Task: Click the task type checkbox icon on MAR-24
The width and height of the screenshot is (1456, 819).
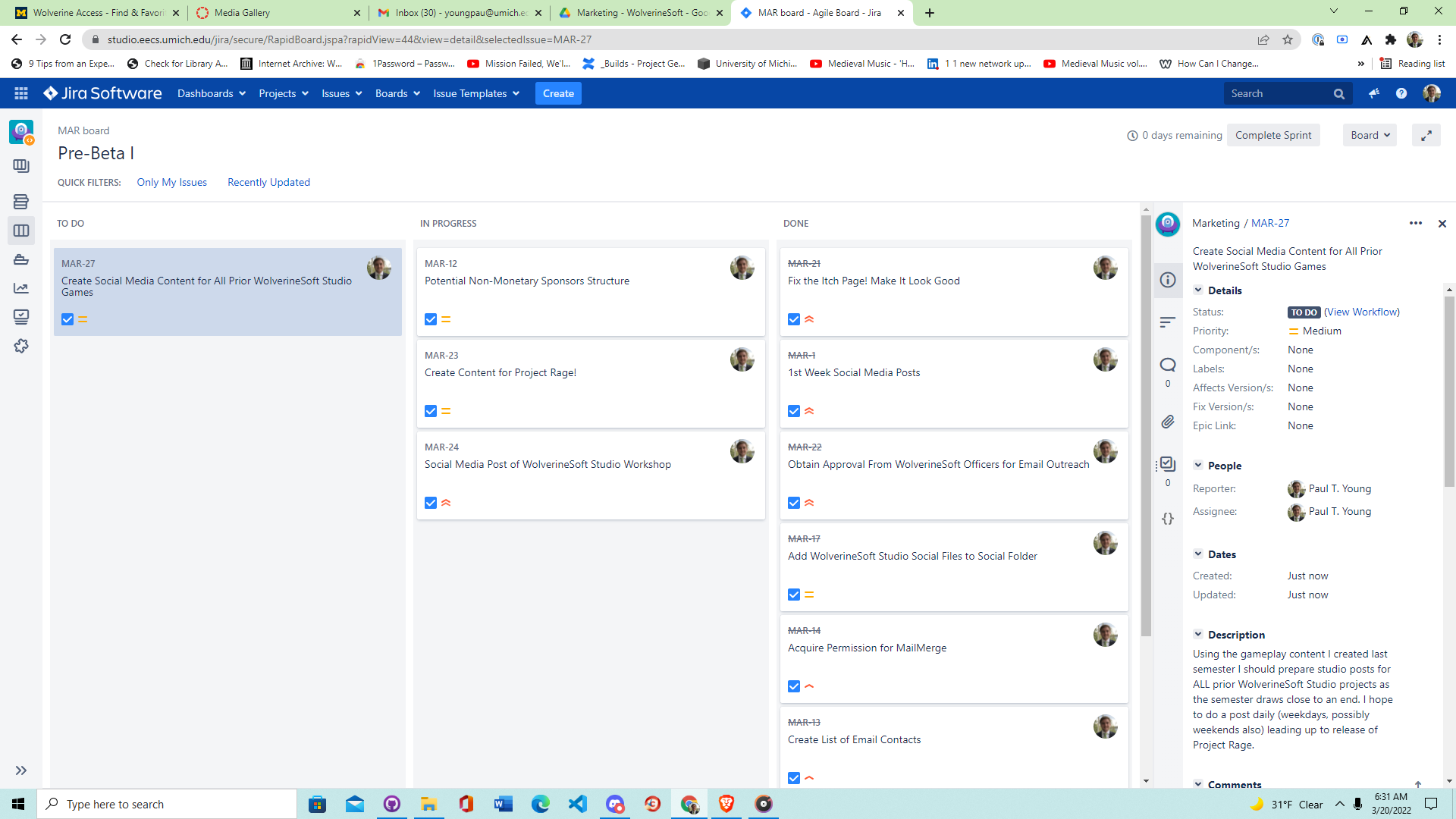Action: point(431,503)
